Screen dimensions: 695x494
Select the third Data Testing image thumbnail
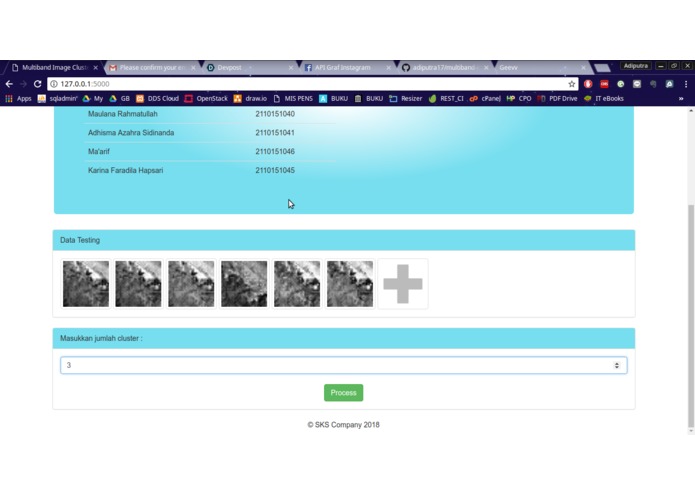coord(191,284)
